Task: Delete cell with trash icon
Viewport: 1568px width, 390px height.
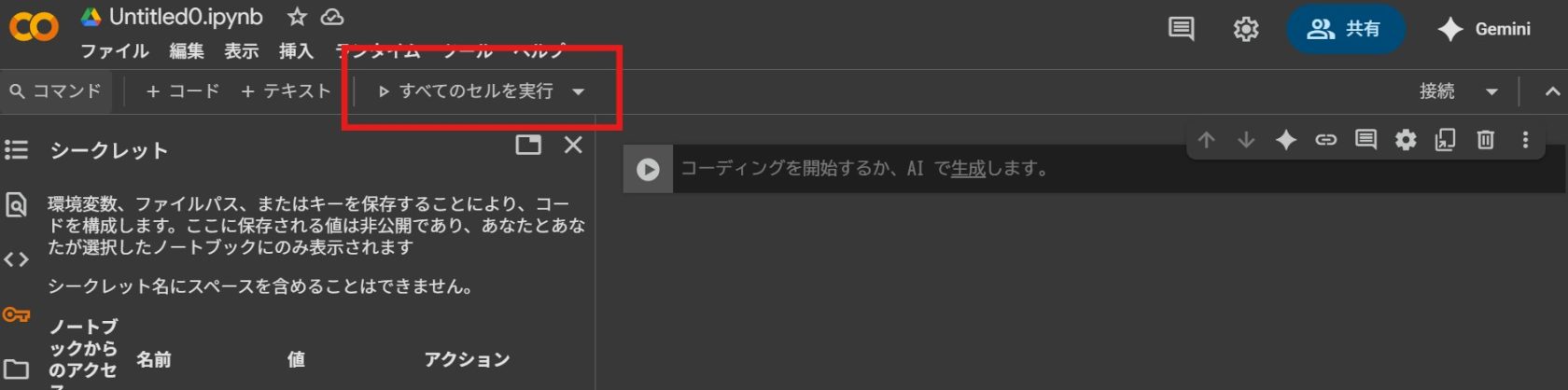Action: (1485, 140)
